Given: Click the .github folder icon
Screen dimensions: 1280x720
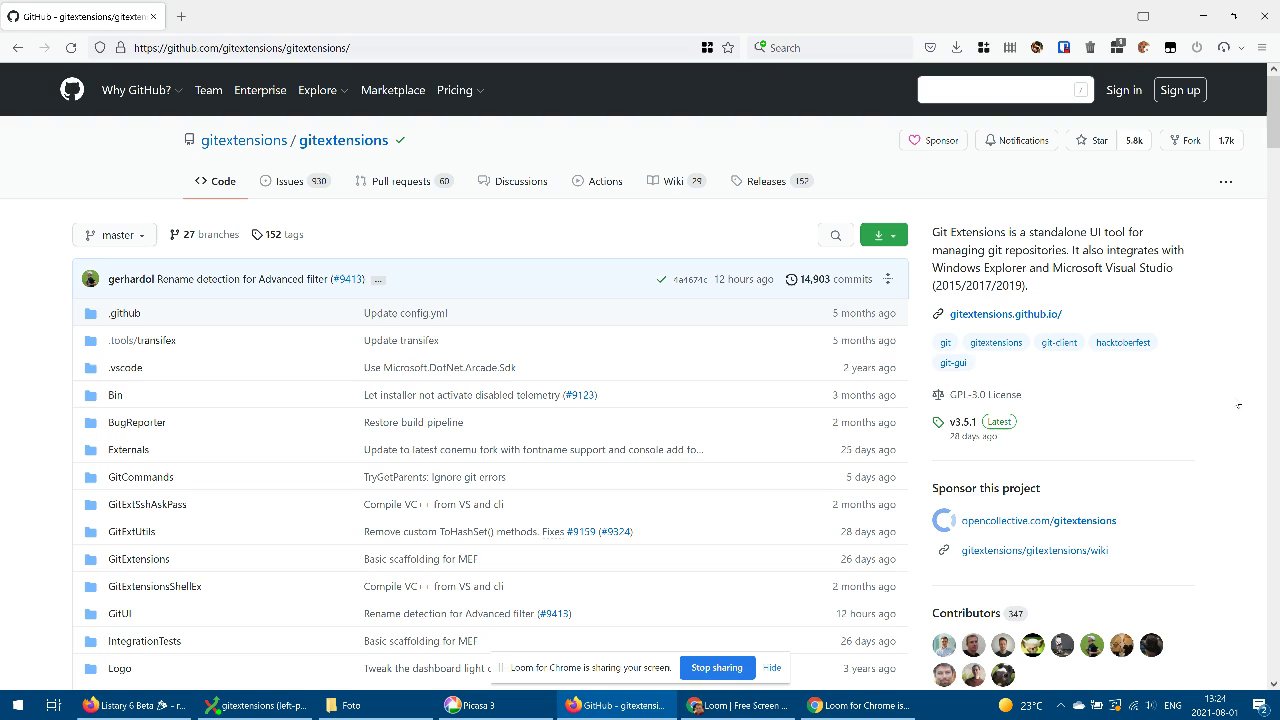Looking at the screenshot, I should [90, 313].
